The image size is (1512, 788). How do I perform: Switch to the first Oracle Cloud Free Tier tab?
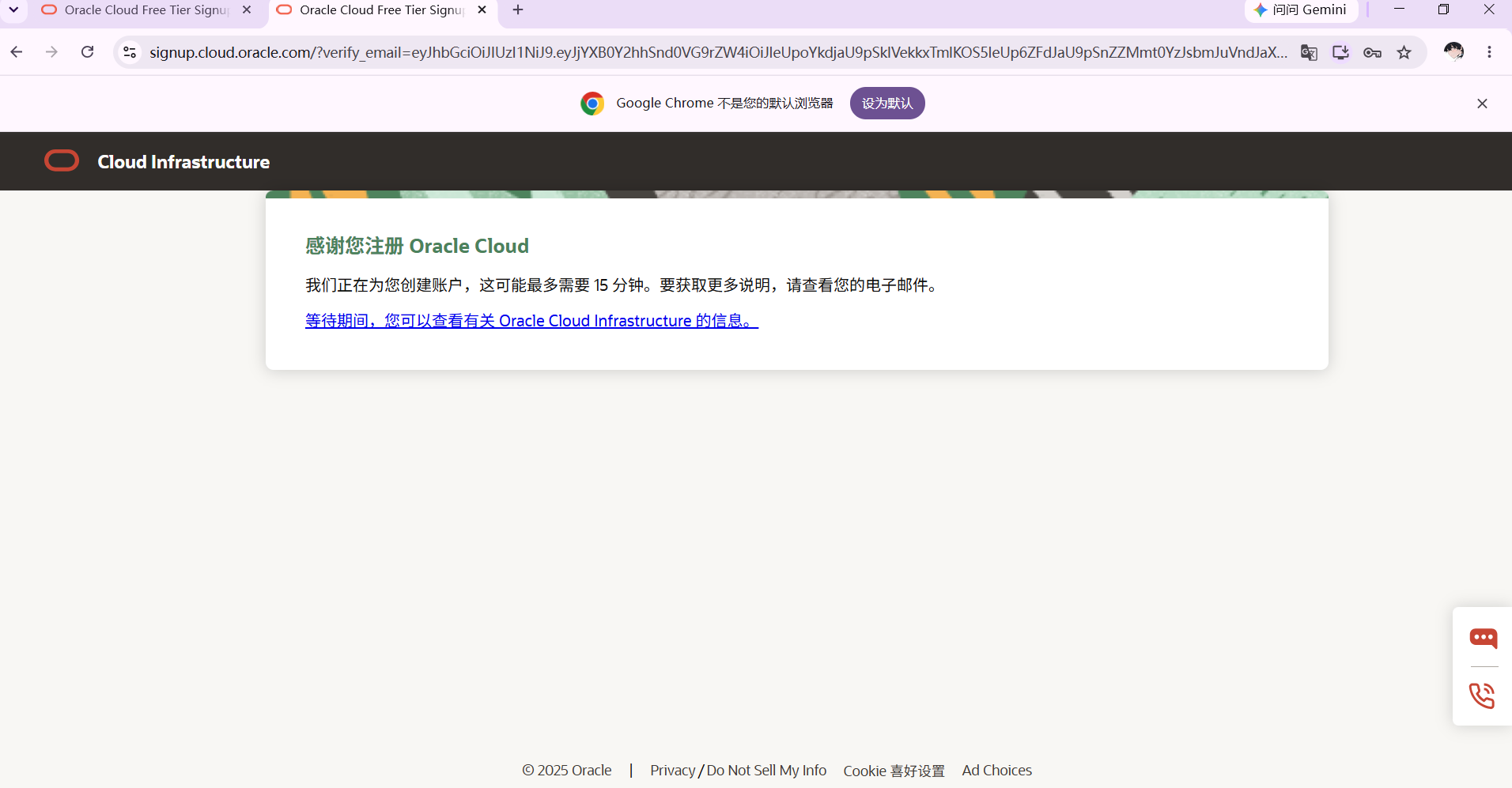(x=147, y=10)
